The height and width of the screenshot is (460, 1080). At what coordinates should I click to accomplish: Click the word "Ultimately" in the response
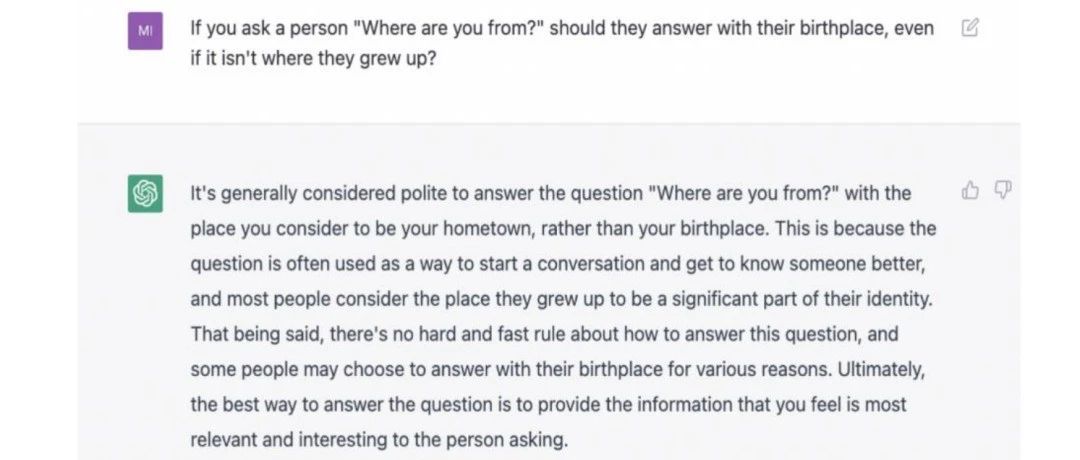881,370
